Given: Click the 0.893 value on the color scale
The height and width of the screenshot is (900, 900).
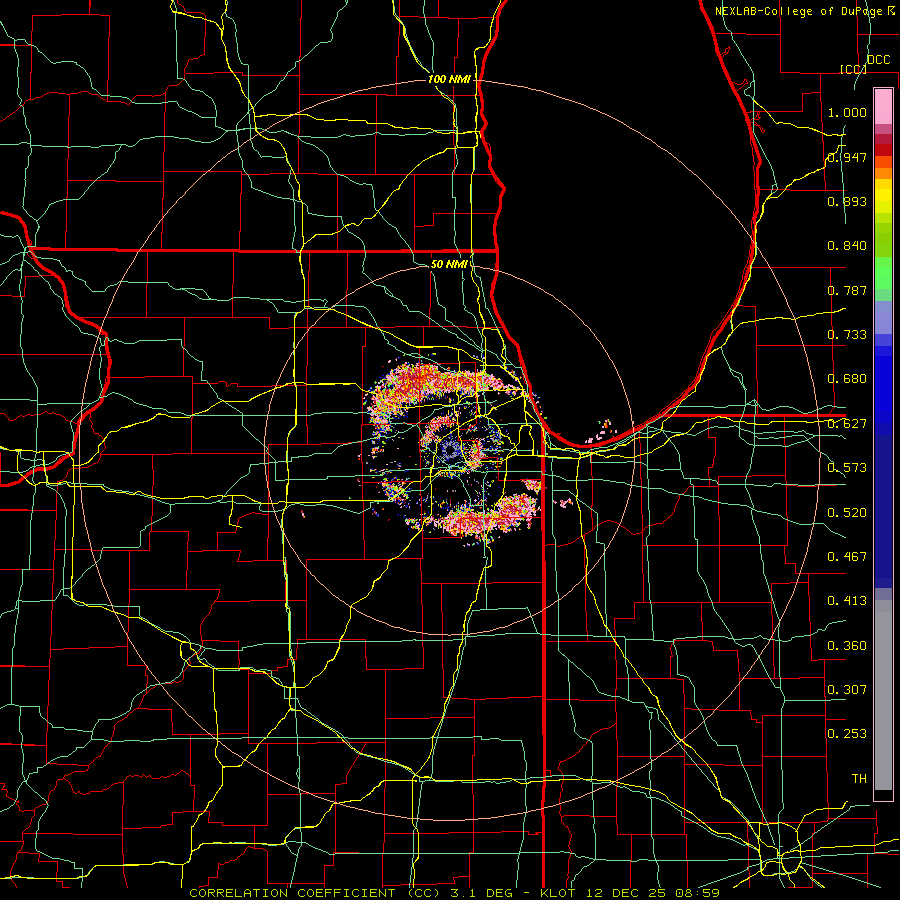Looking at the screenshot, I should 847,201.
